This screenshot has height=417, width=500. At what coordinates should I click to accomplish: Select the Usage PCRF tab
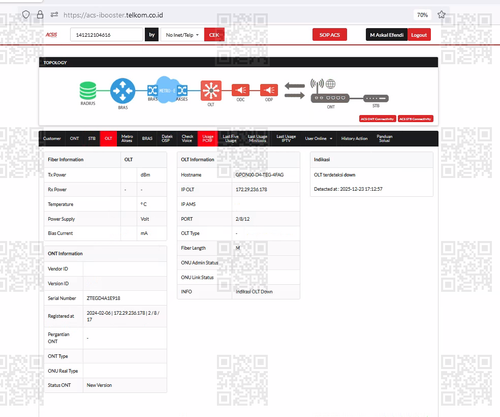pyautogui.click(x=208, y=138)
